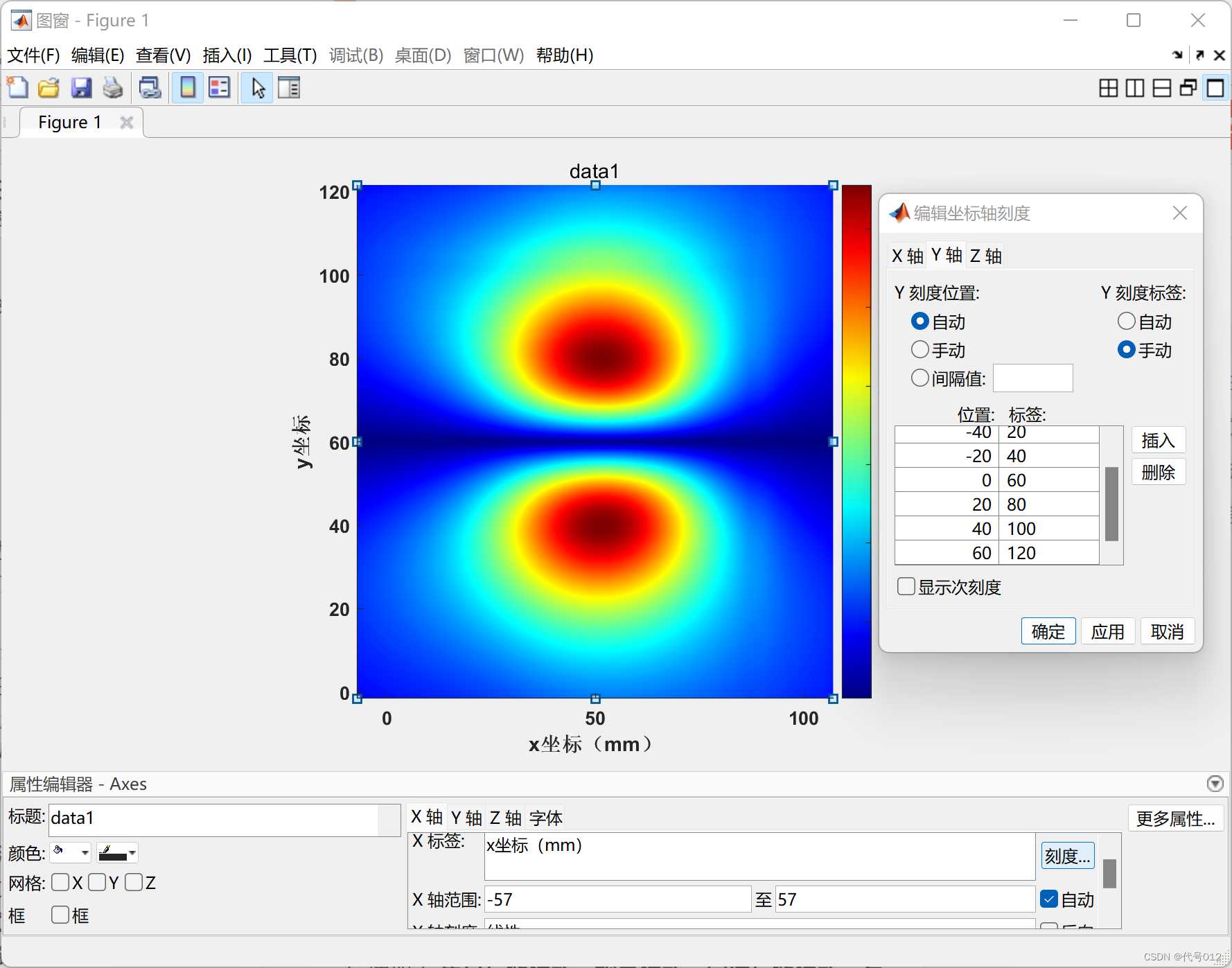The width and height of the screenshot is (1232, 968).
Task: Open the background color fill dropdown
Action: pos(71,852)
